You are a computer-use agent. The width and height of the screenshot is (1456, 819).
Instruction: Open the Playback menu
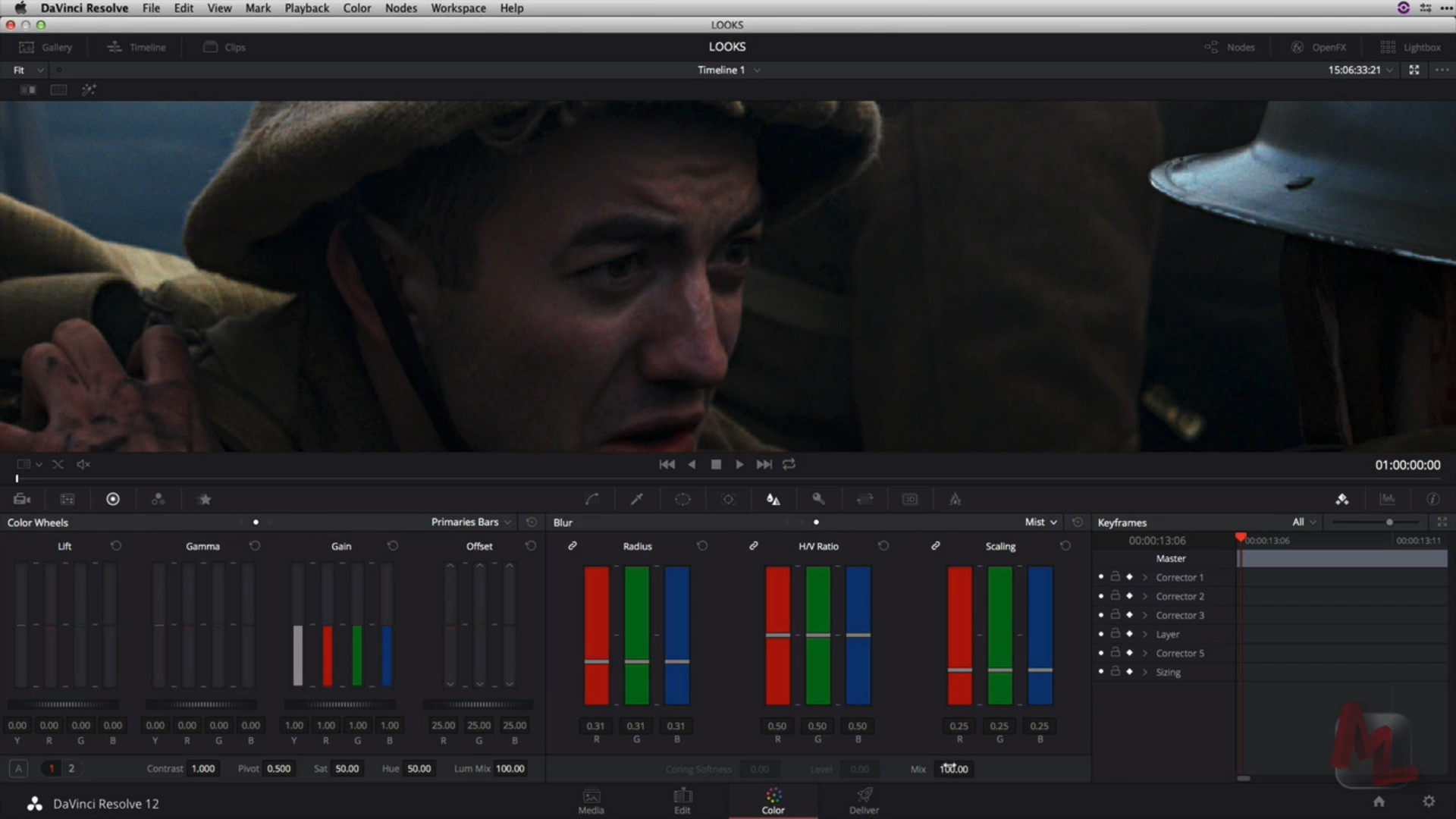click(x=306, y=8)
